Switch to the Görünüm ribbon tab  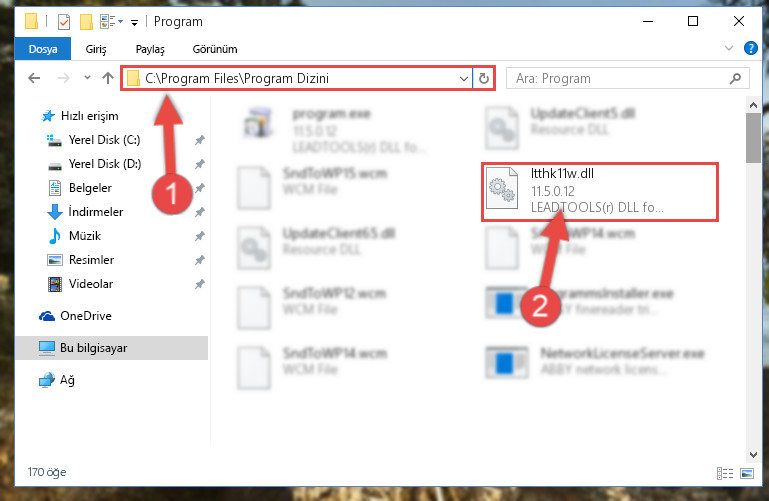click(215, 49)
